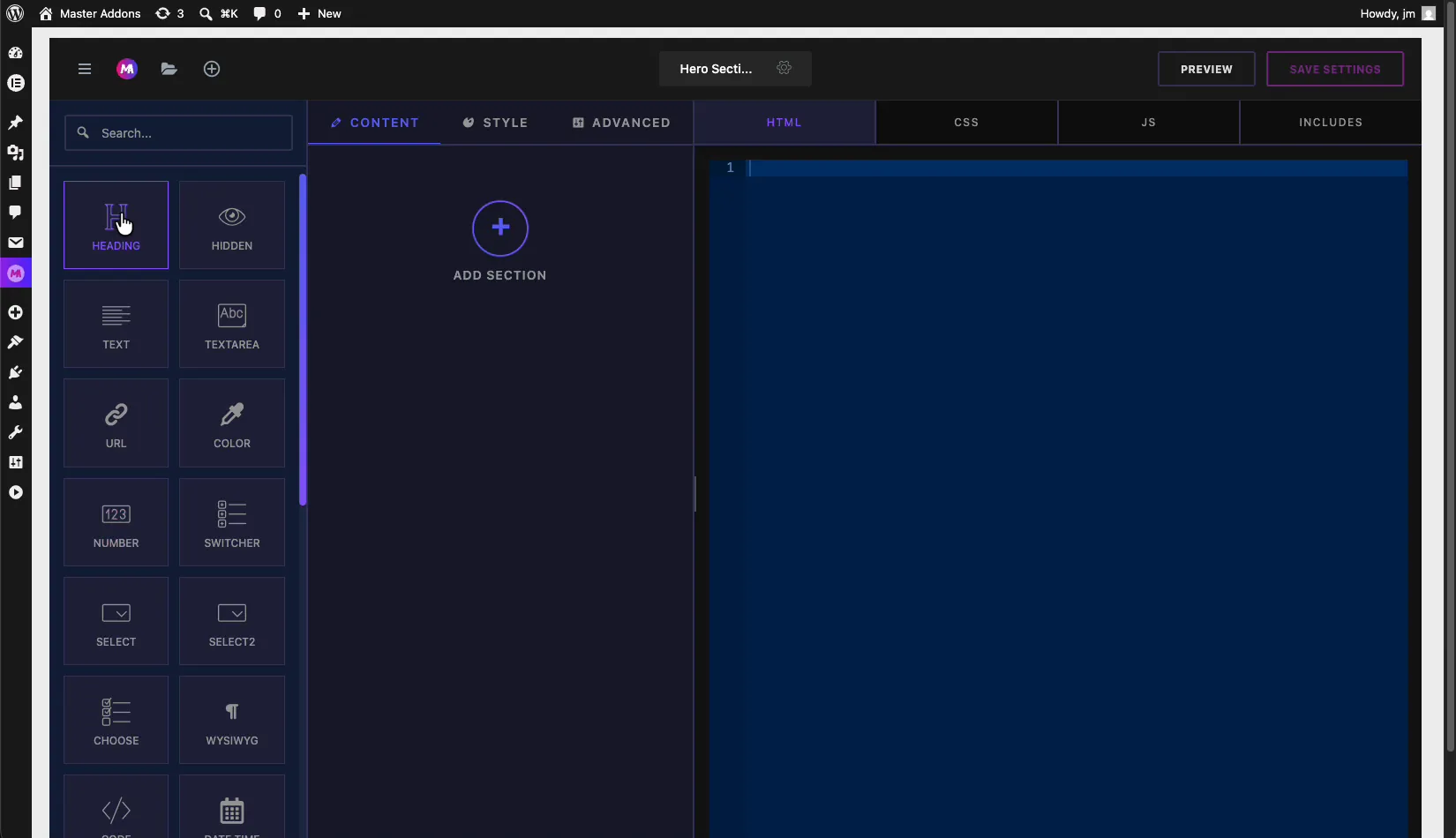Open Tools wrench icon in sidebar
Screen dimensions: 1456x838
tap(15, 432)
